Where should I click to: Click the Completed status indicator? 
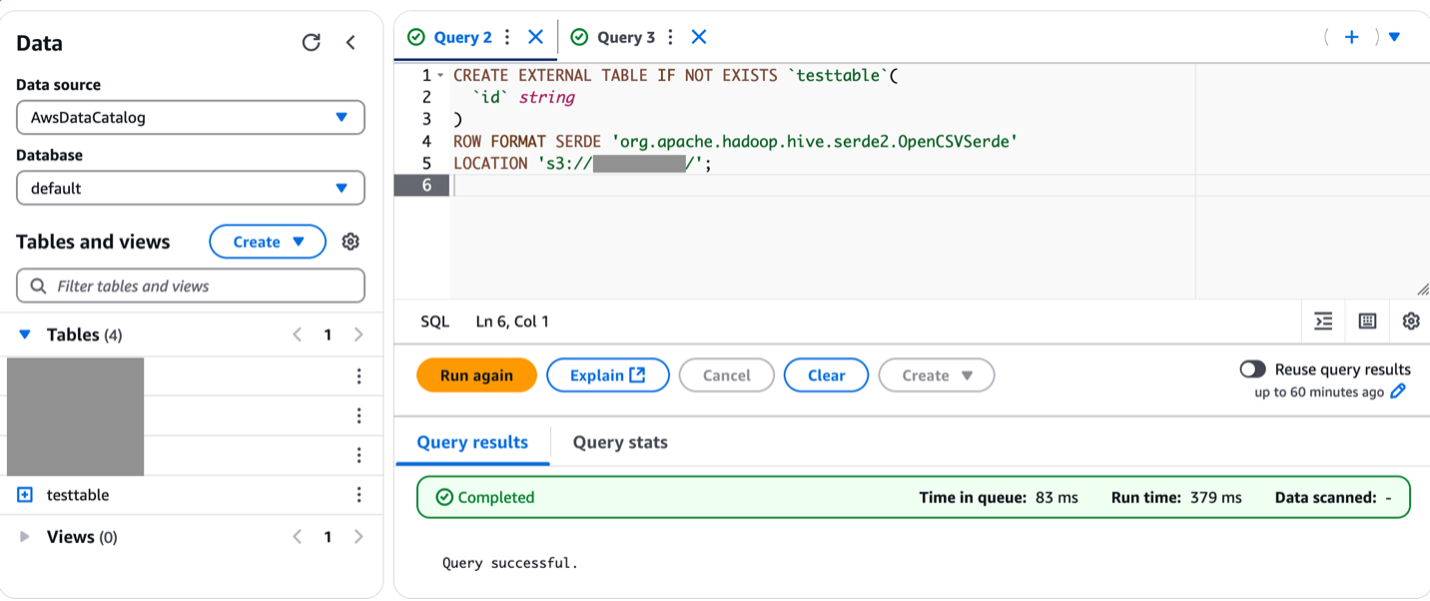(x=485, y=497)
